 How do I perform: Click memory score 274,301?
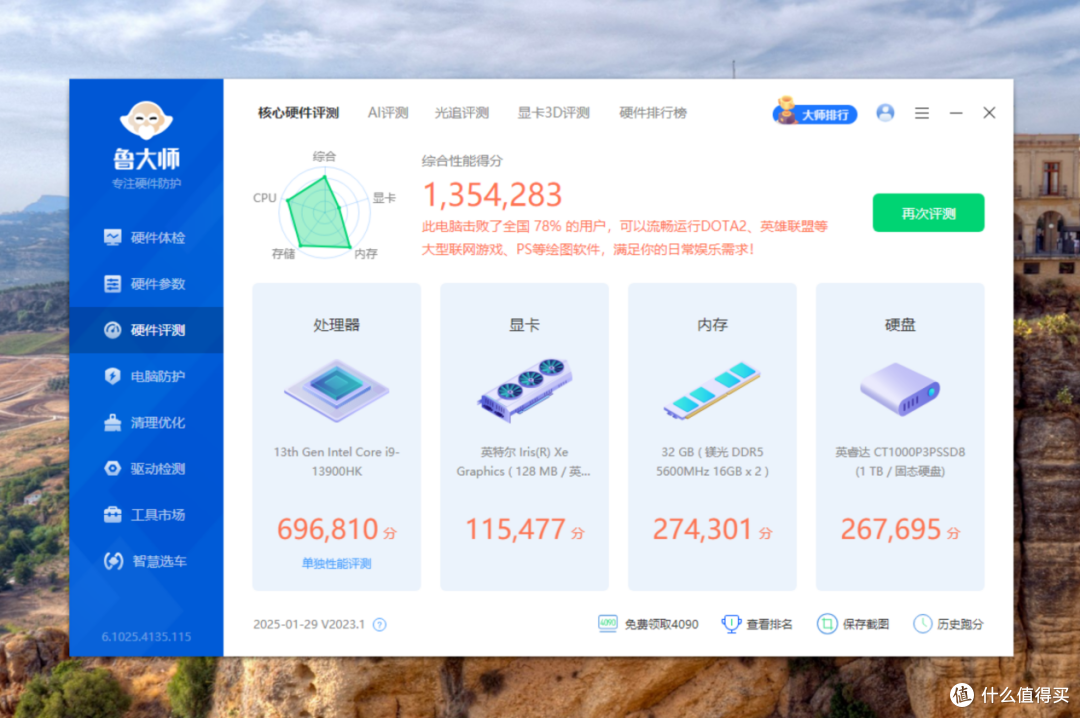point(703,530)
